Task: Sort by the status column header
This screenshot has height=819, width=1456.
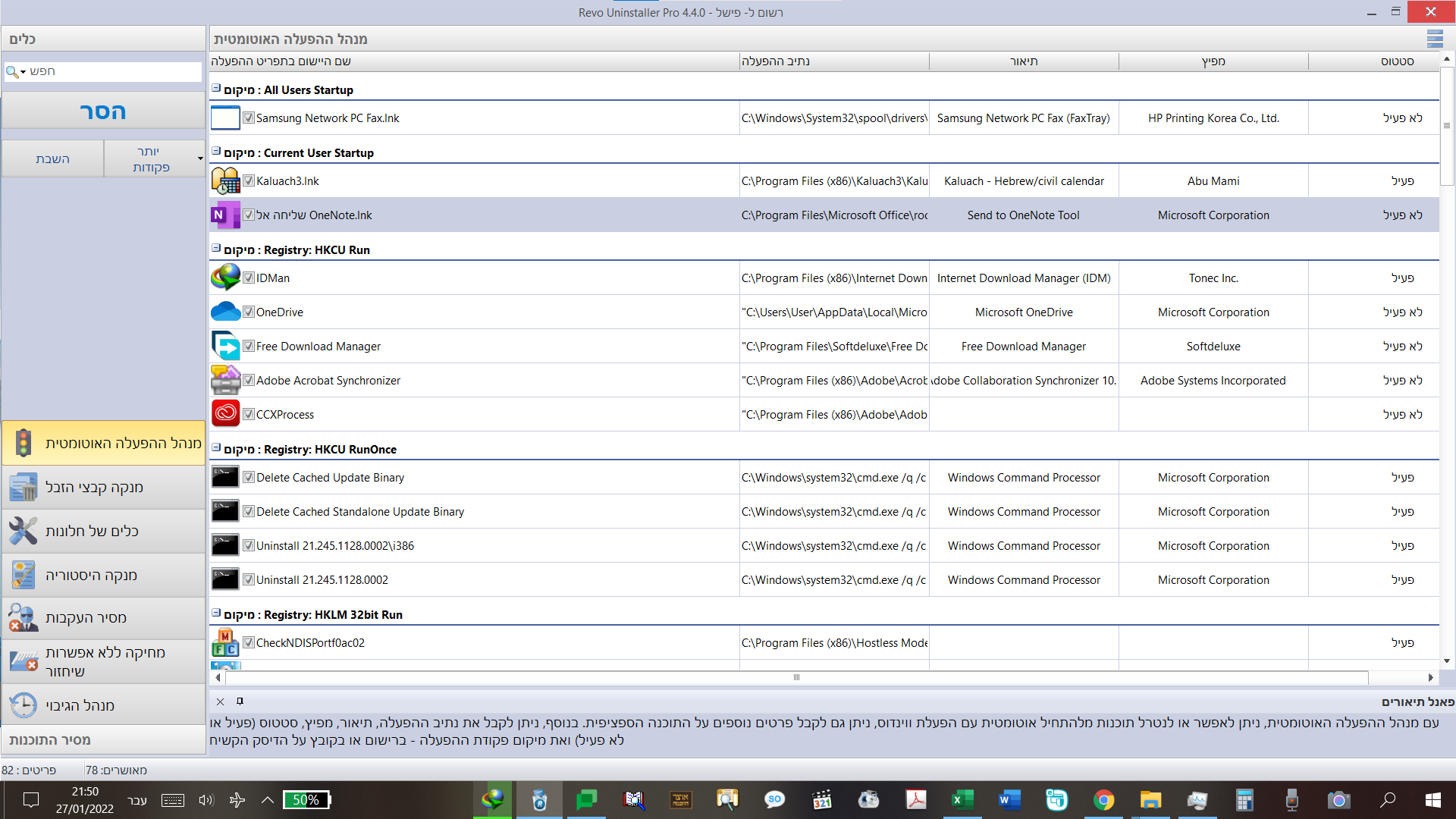Action: coord(1374,61)
